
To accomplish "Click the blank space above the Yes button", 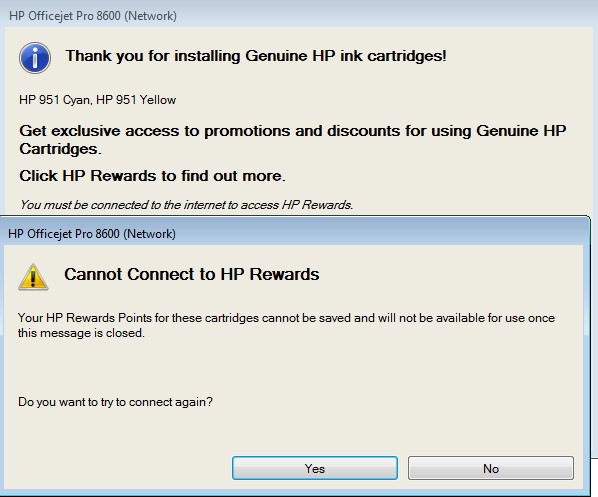I will tap(315, 431).
